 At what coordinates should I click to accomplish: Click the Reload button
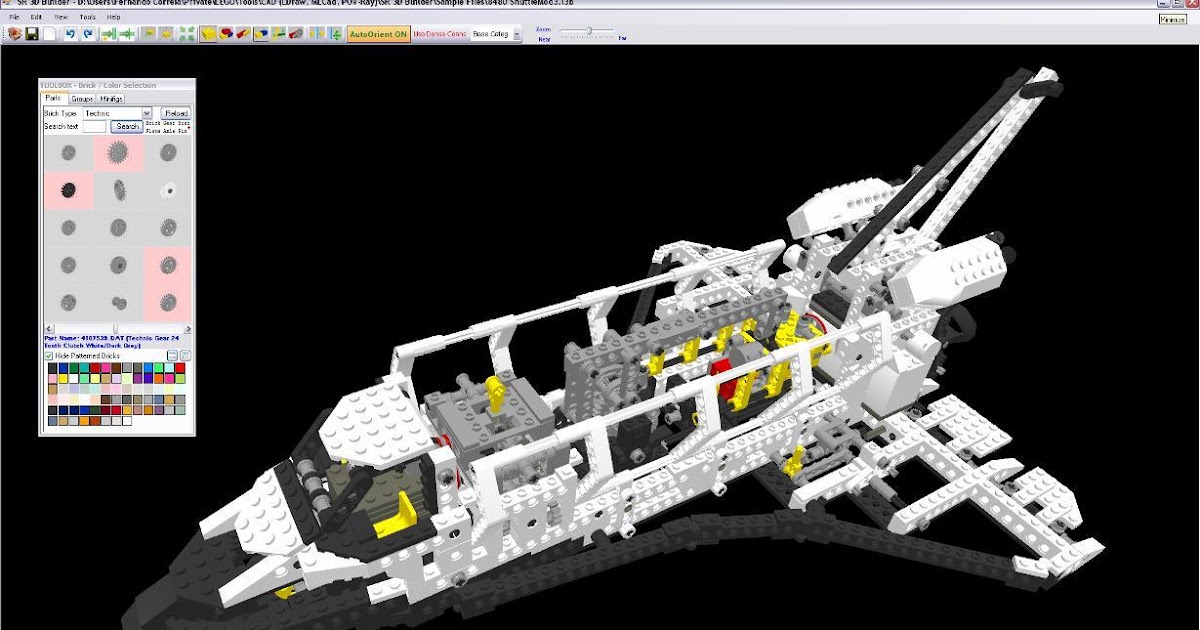point(176,113)
